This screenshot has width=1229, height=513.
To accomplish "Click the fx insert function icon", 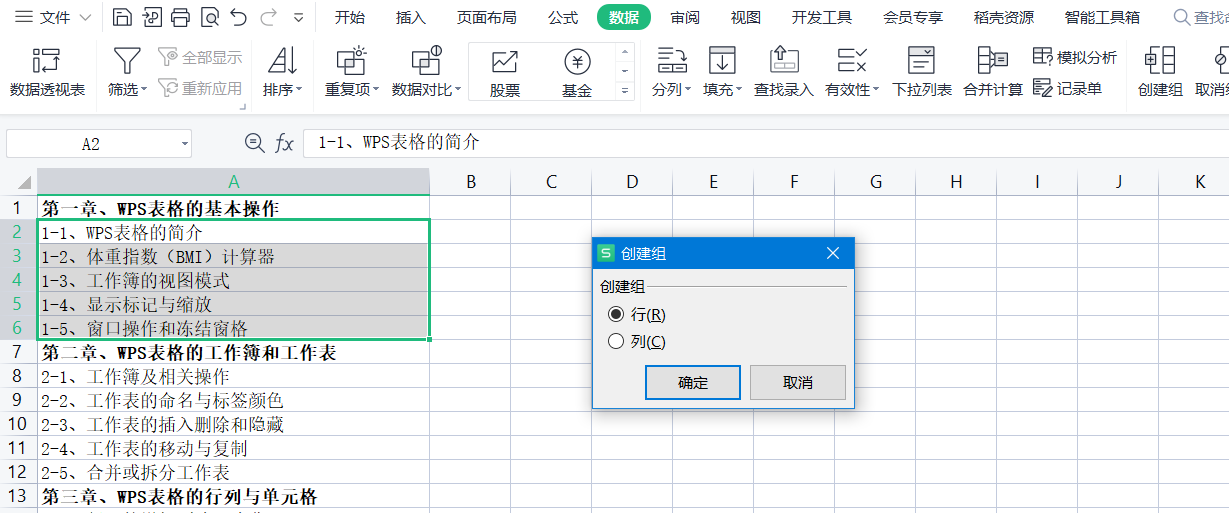I will tap(284, 144).
